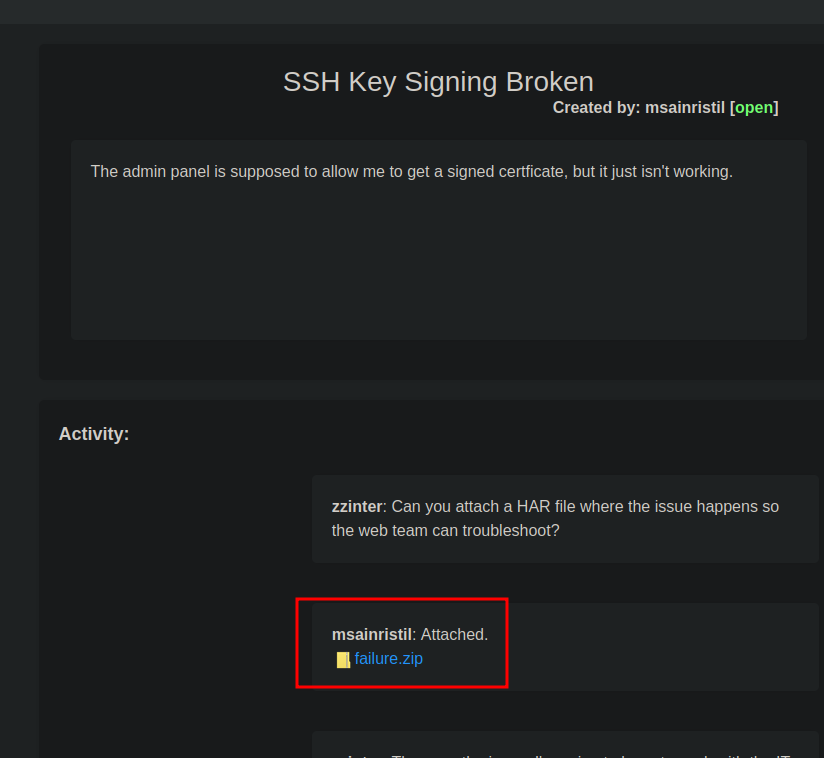The width and height of the screenshot is (824, 758).
Task: Click the ticket description text
Action: point(411,171)
